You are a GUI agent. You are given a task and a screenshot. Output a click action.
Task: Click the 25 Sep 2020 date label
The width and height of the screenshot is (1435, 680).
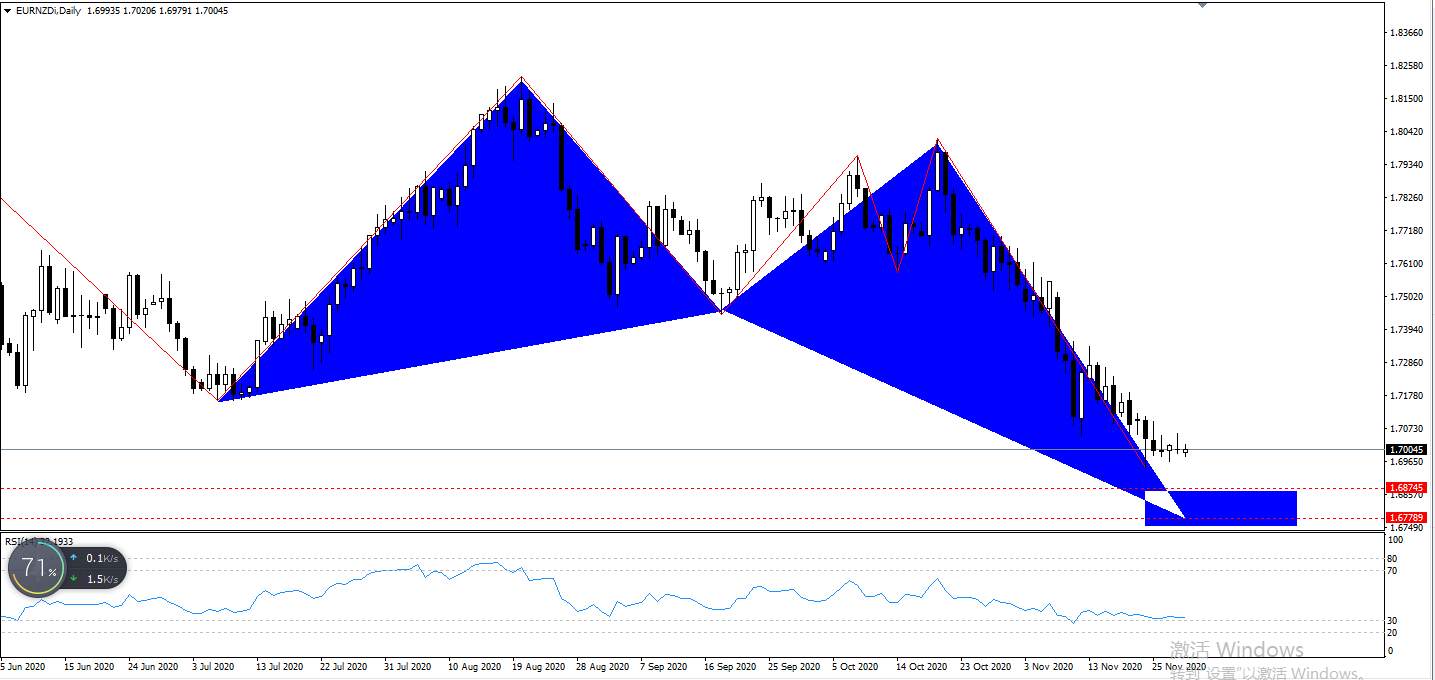pyautogui.click(x=795, y=666)
